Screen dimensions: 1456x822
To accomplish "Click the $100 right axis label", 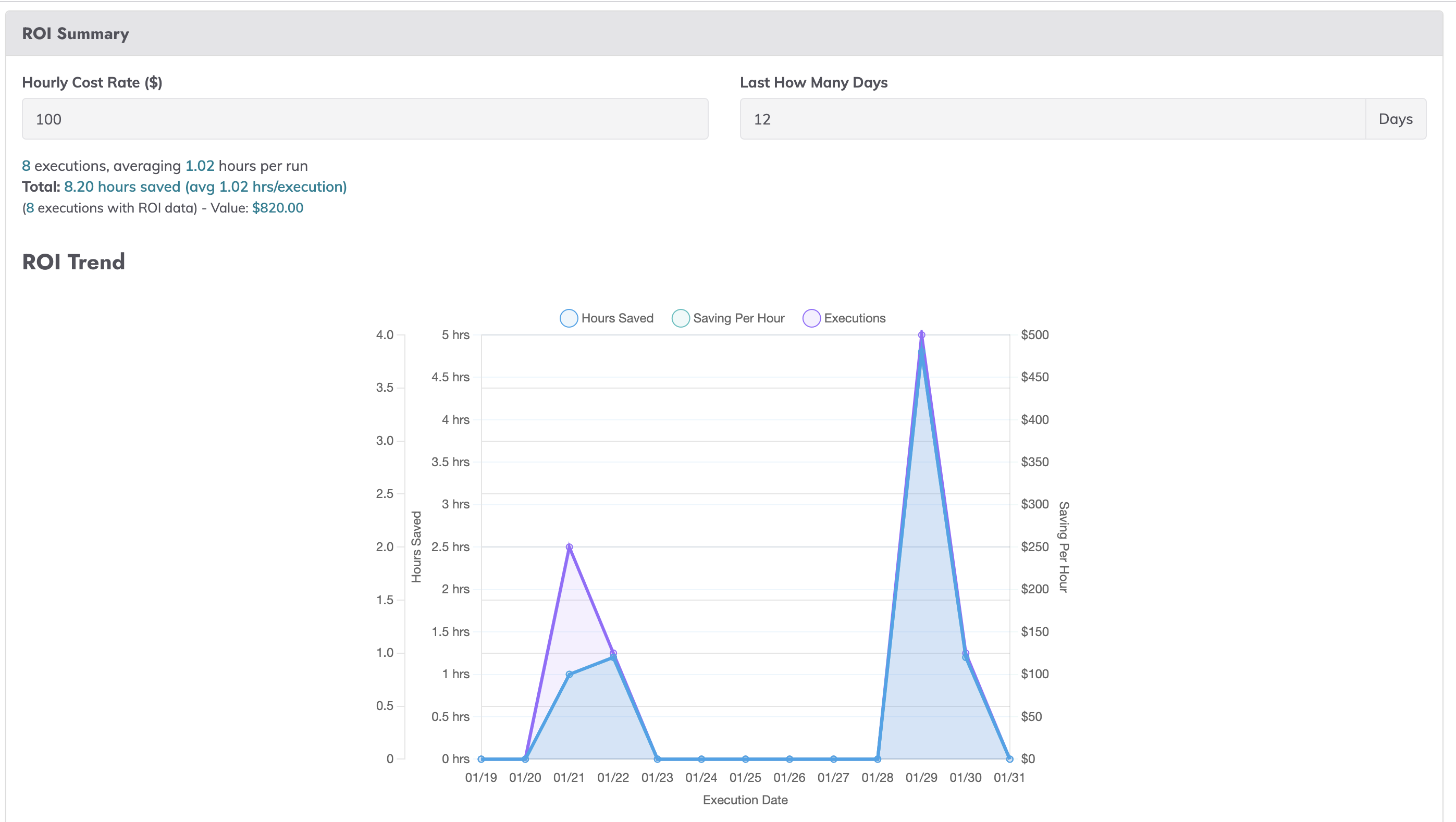I will tap(1034, 674).
